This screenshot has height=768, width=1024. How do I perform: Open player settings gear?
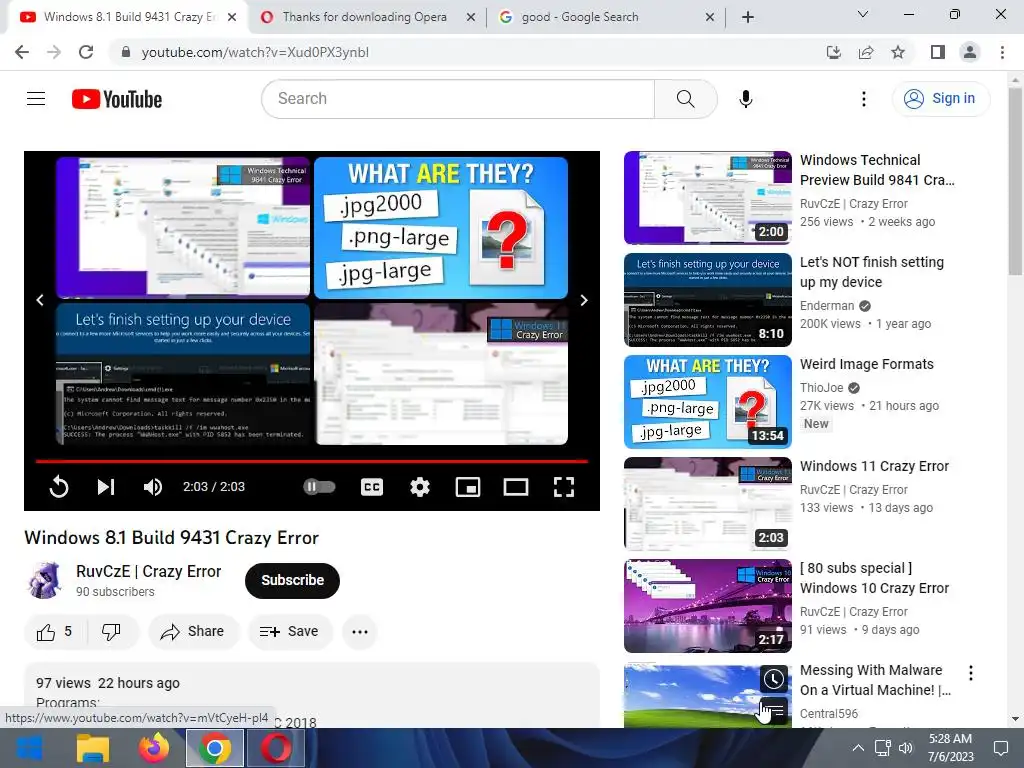(420, 487)
